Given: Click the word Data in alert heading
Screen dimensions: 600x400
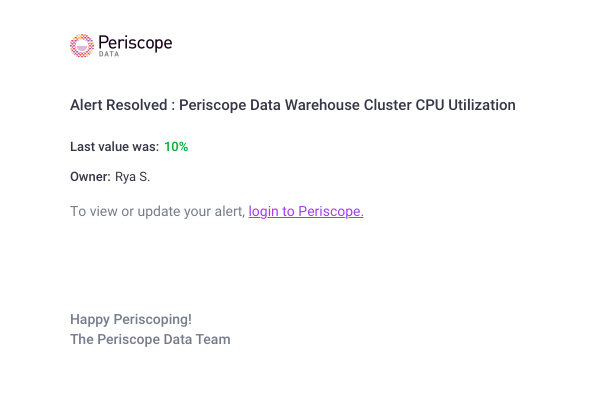Looking at the screenshot, I should click(x=265, y=105).
